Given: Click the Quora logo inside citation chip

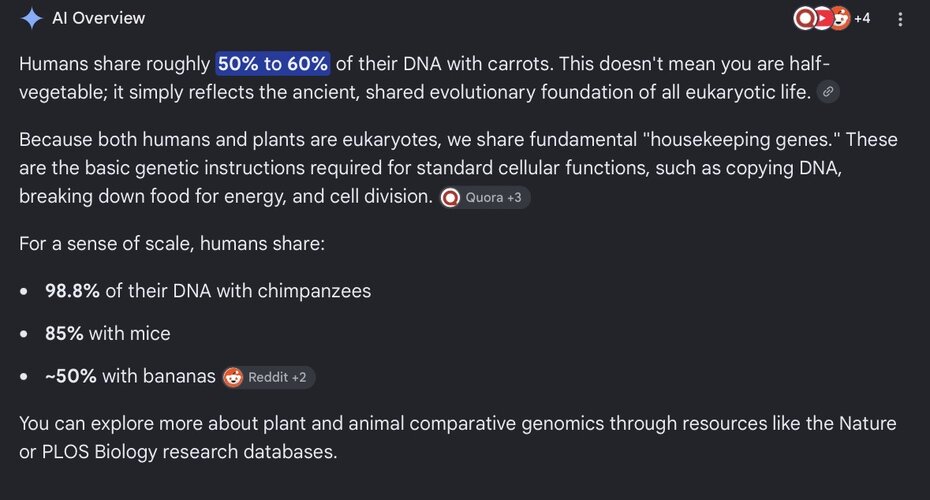Looking at the screenshot, I should coord(450,198).
